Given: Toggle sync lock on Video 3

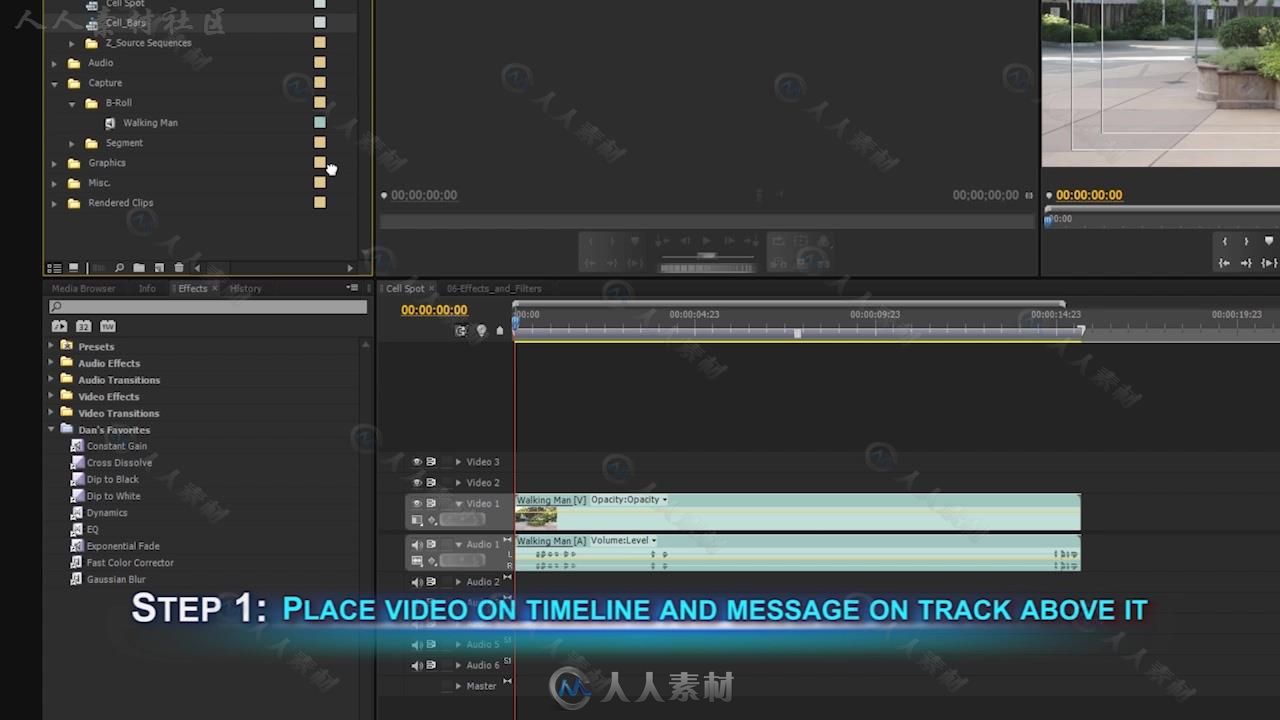Looking at the screenshot, I should click(x=431, y=462).
